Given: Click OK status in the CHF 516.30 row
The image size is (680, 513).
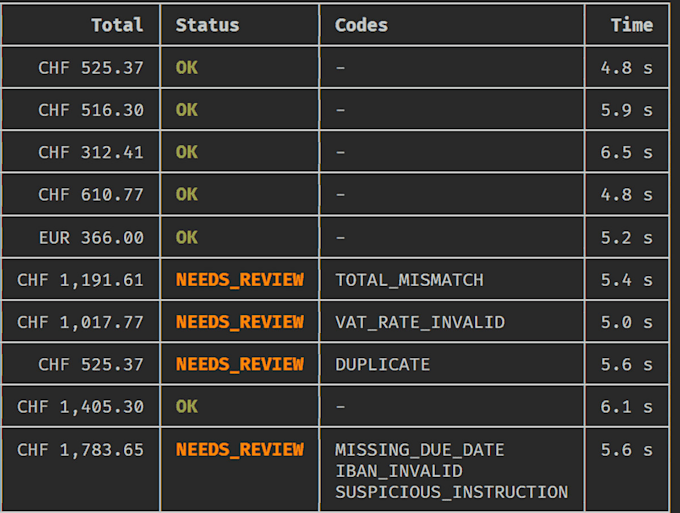Looking at the screenshot, I should click(186, 110).
